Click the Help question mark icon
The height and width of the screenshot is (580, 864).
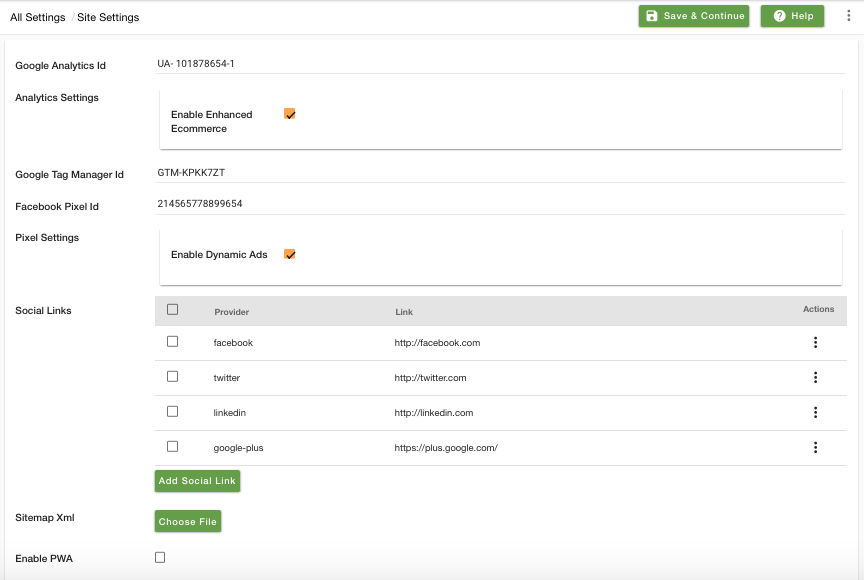click(x=779, y=16)
